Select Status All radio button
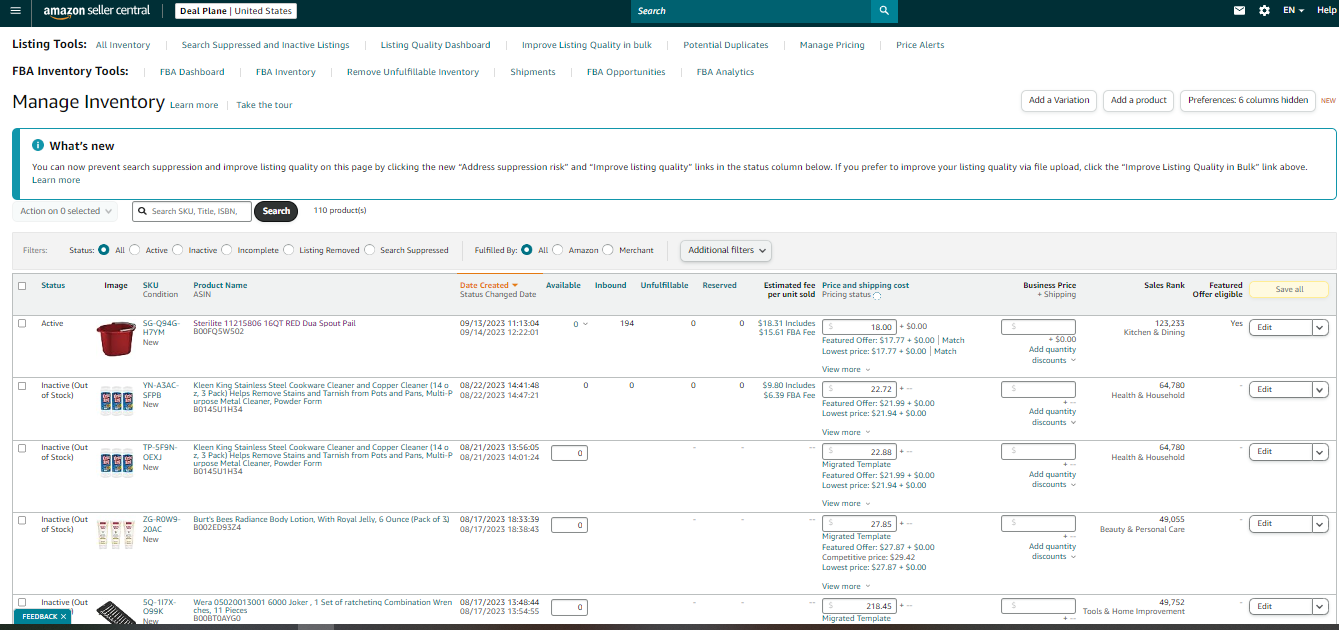The height and width of the screenshot is (630, 1339). click(x=104, y=250)
